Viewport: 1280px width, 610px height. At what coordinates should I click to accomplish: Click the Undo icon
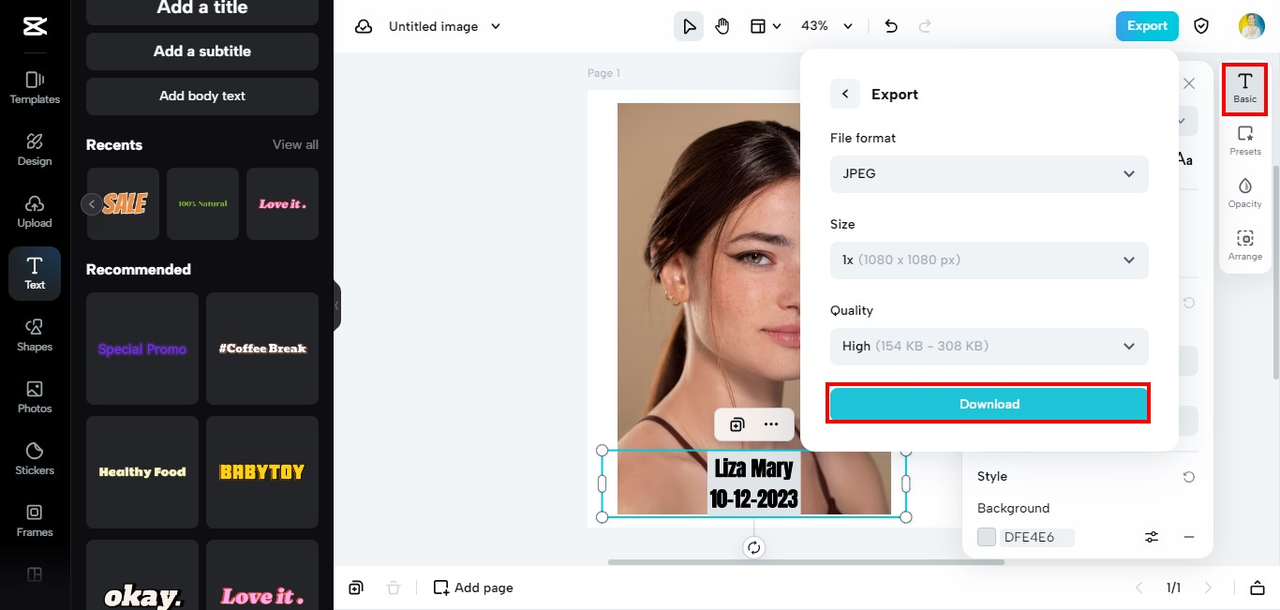click(x=890, y=26)
